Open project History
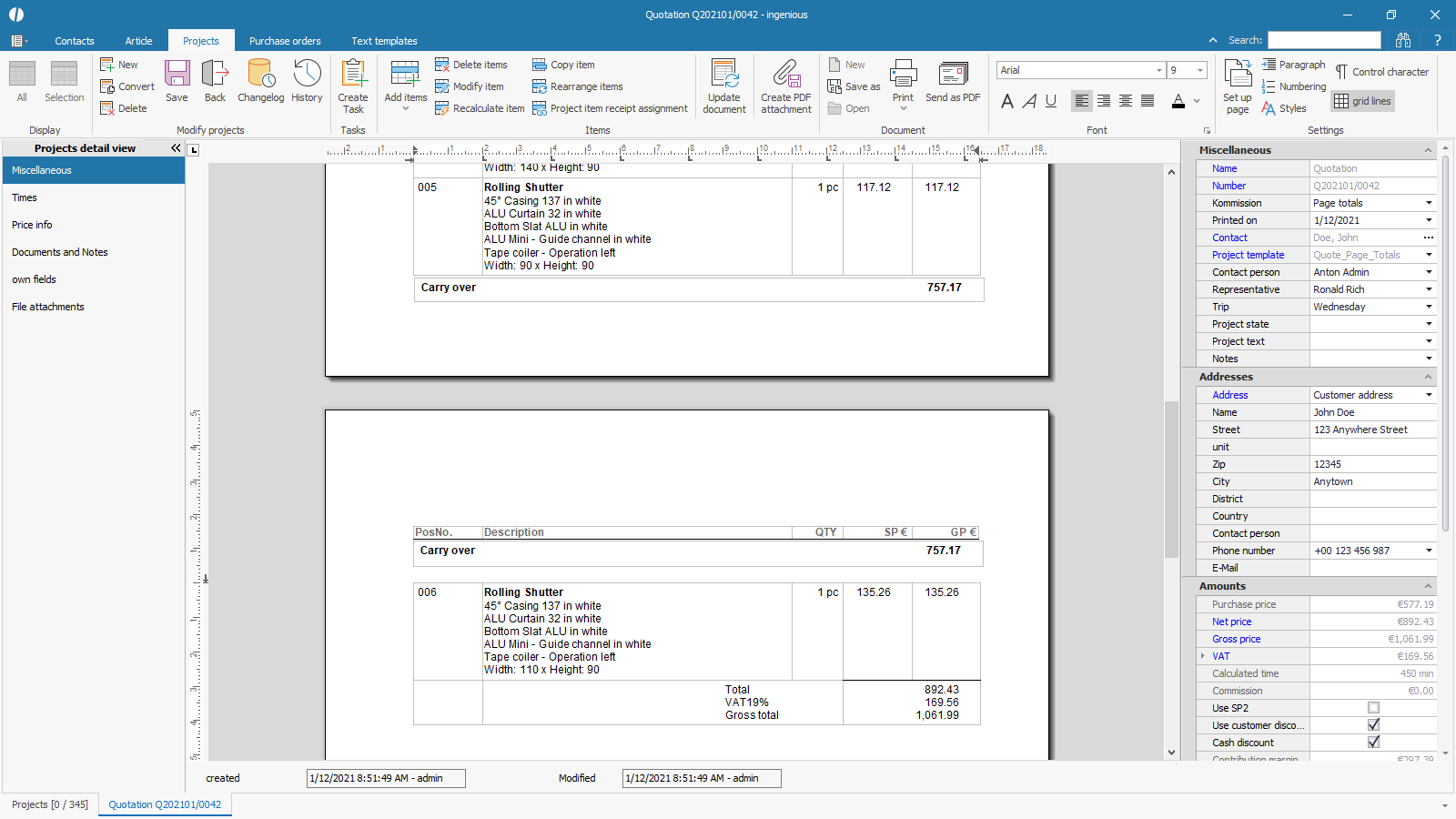The width and height of the screenshot is (1456, 819). tap(307, 80)
